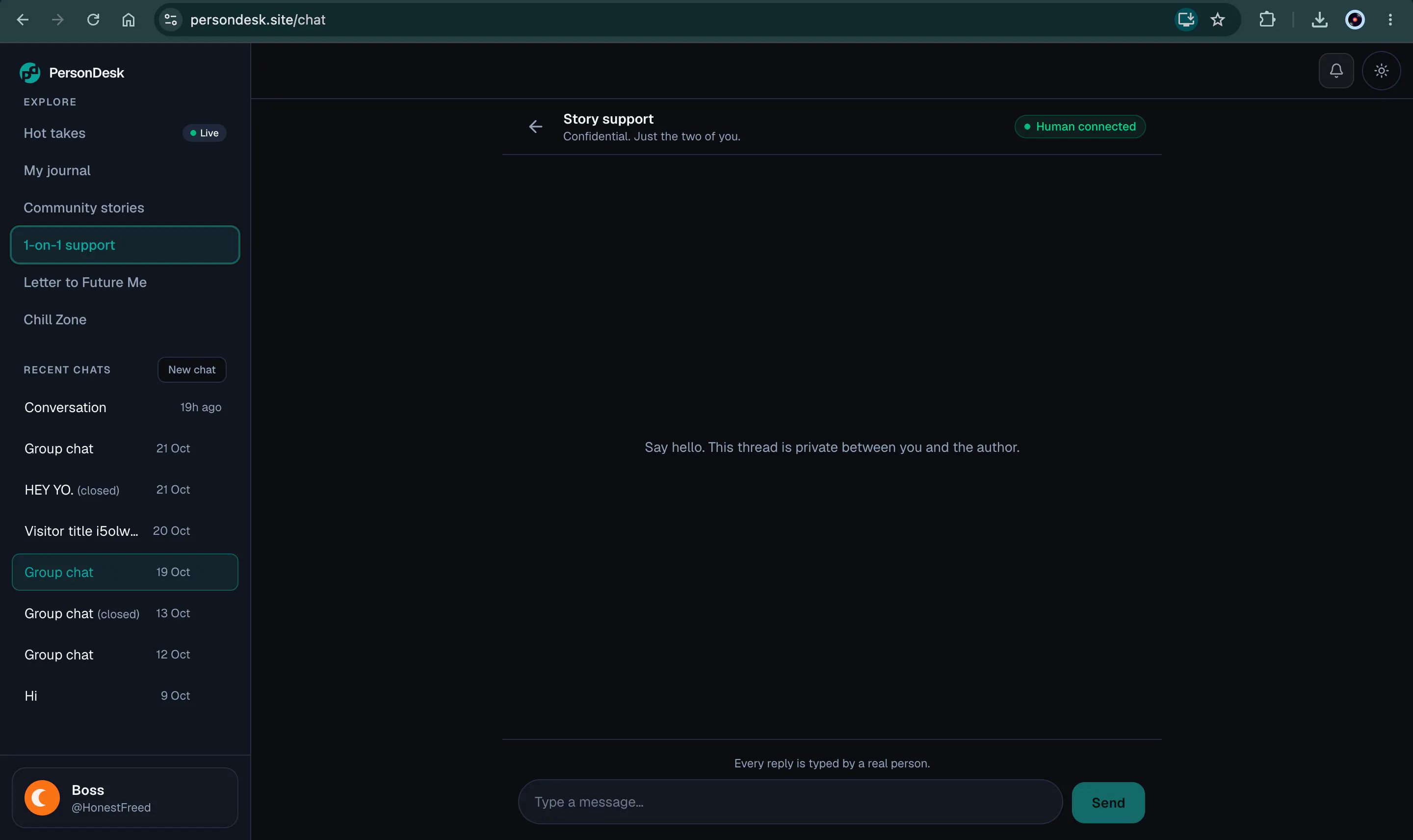Go back with the Story support arrow
Screen dimensions: 1413x840
pyautogui.click(x=535, y=127)
